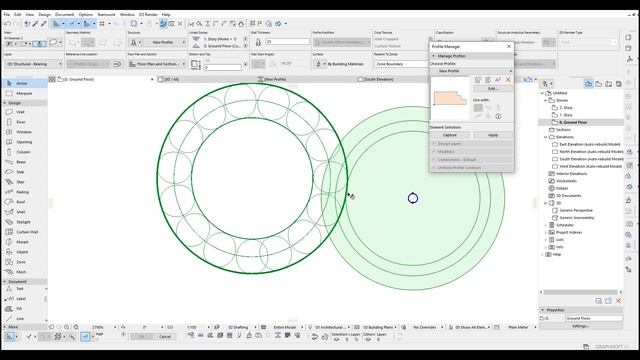Select 0. Ground Floor in the Navigator tree
640x360 pixels.
tap(573, 122)
